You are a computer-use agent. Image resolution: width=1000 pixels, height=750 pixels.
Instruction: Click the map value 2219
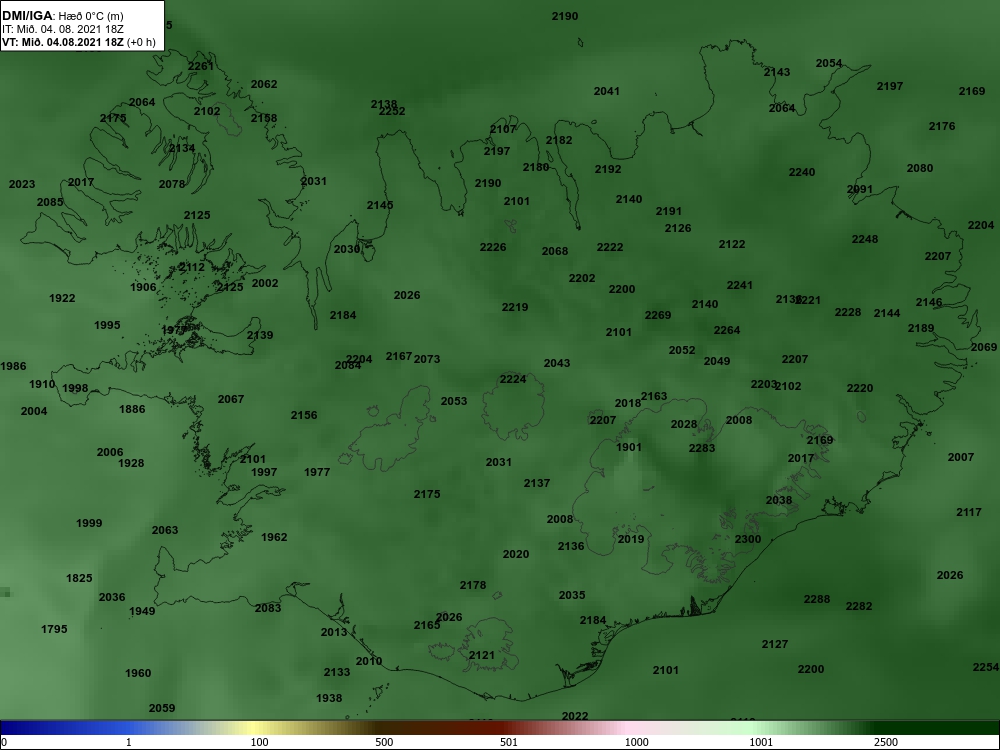pyautogui.click(x=515, y=307)
